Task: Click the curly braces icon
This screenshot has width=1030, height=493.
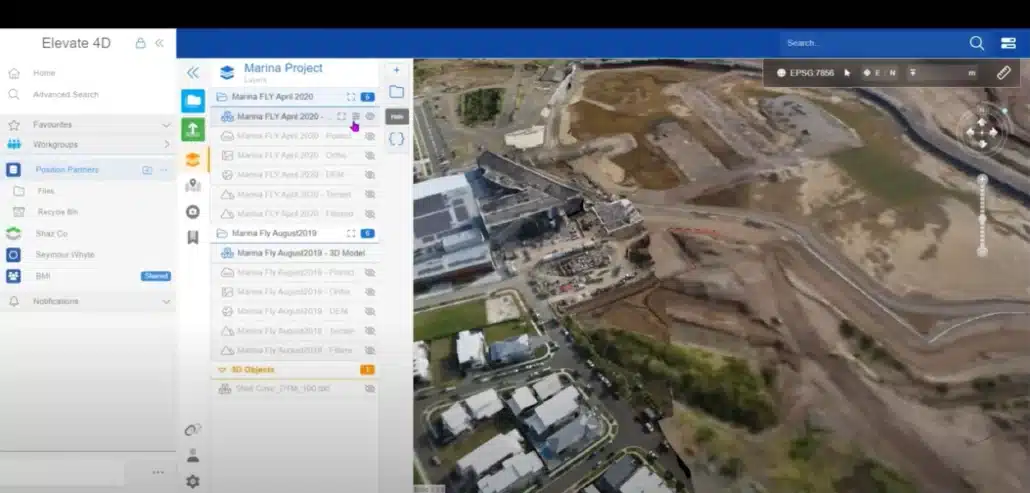Action: [x=397, y=139]
